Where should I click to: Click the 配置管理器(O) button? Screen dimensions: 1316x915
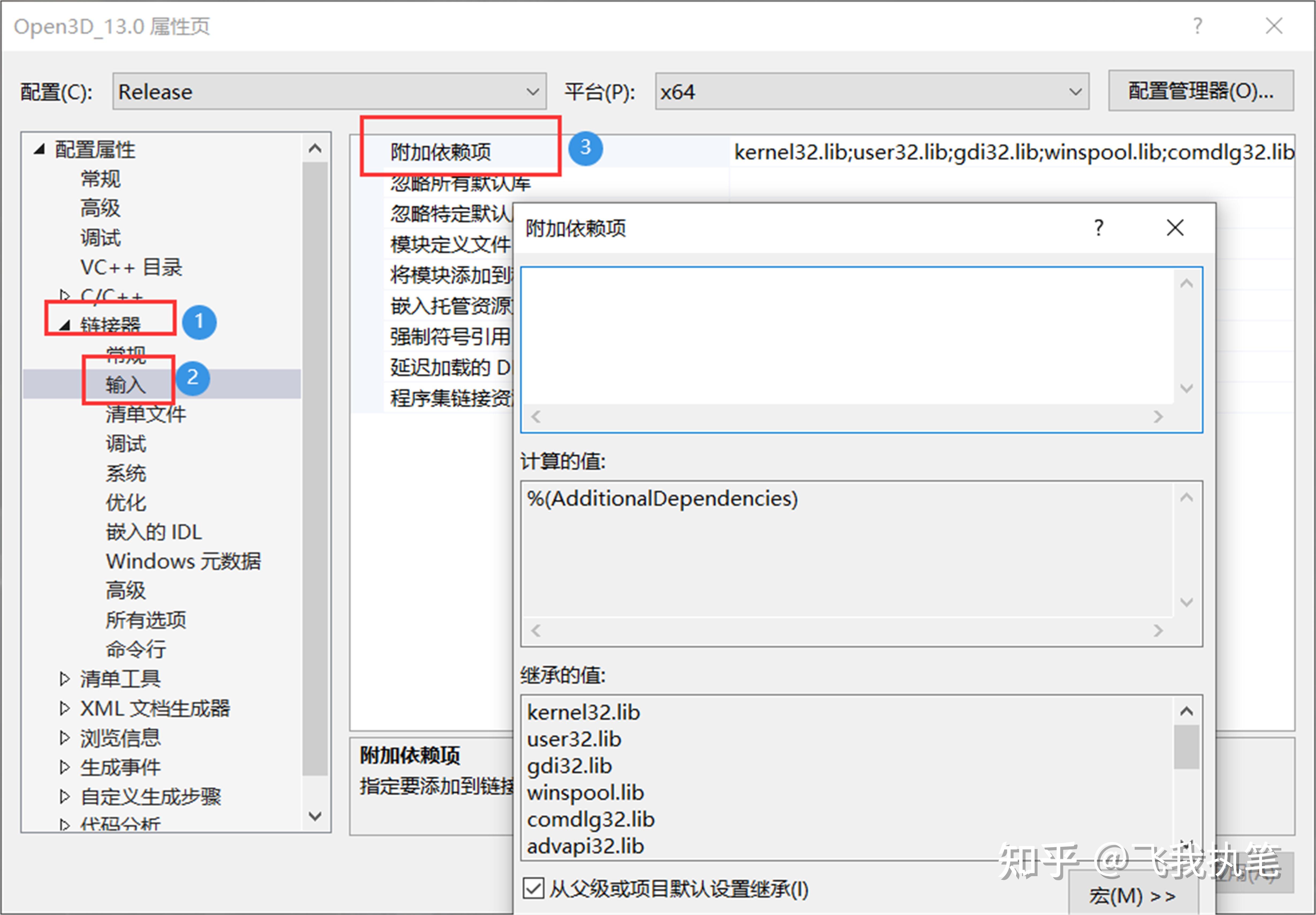pos(1200,91)
